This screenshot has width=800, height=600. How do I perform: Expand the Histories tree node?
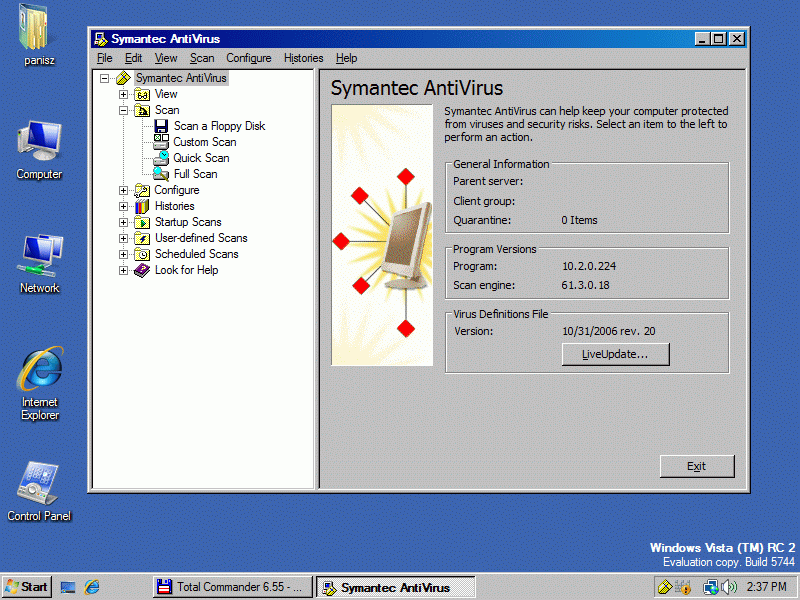123,206
